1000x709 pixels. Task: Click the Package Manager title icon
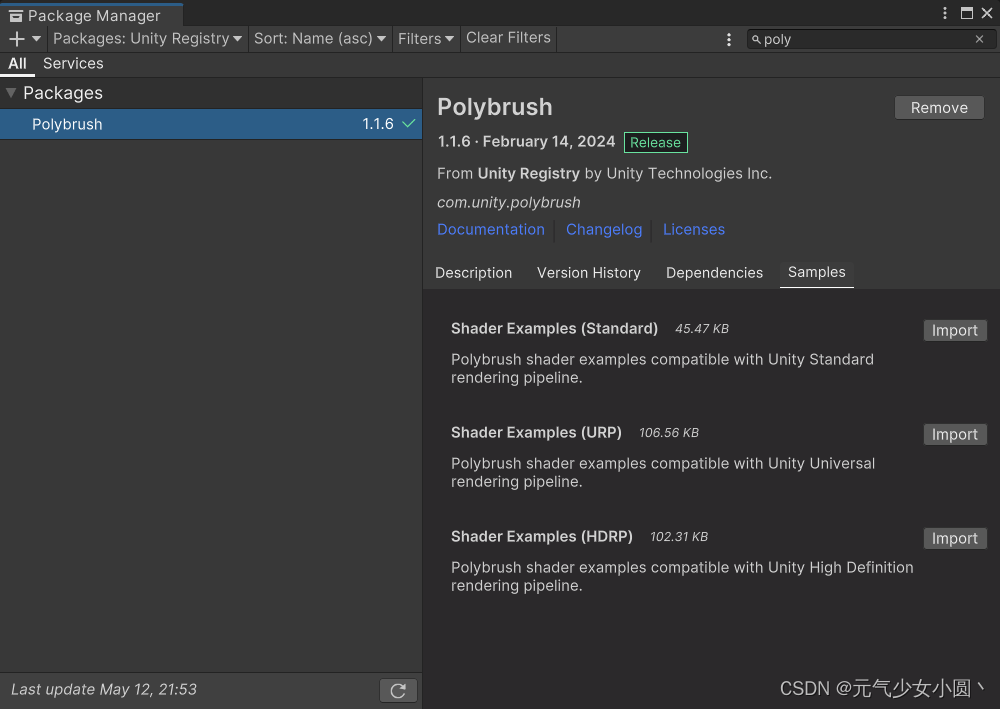click(x=16, y=16)
